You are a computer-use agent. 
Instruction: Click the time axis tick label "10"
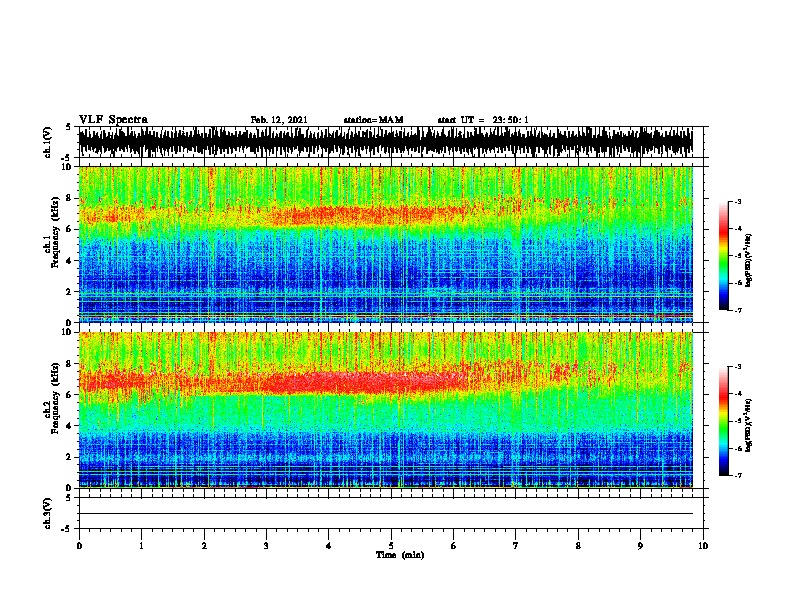[x=703, y=546]
